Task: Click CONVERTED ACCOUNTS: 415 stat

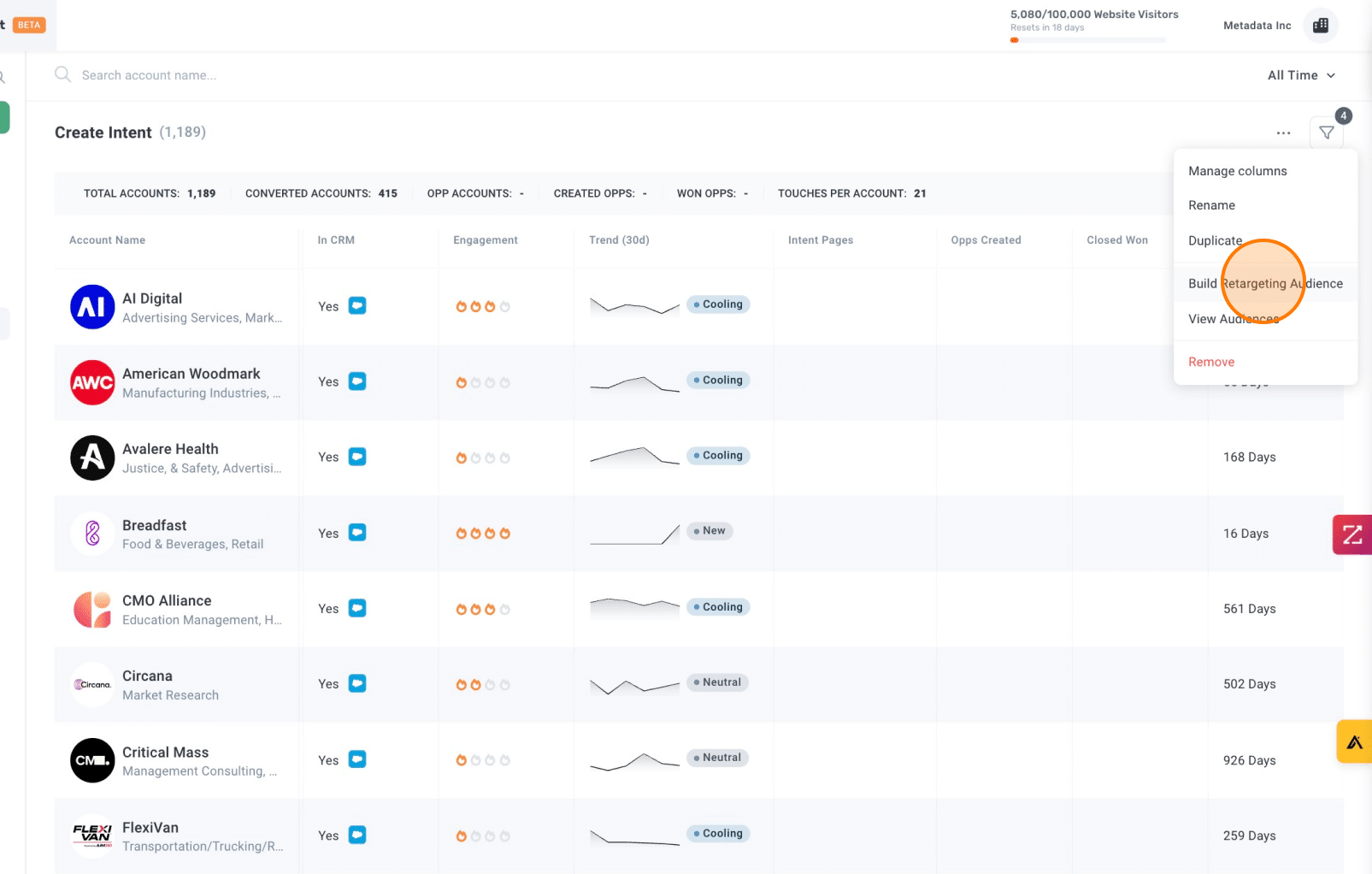Action: coord(321,193)
